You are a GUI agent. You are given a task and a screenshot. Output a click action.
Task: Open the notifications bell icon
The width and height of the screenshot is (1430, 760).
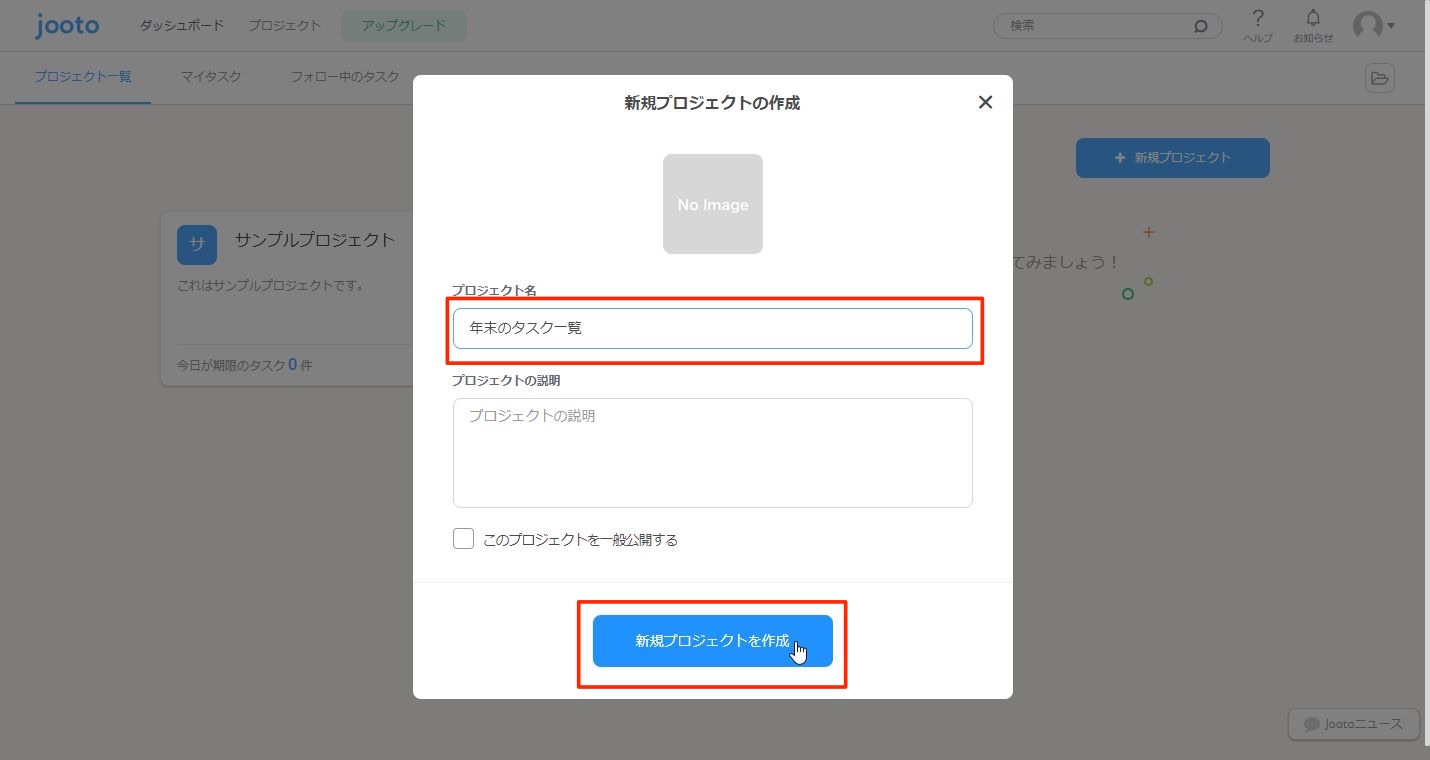click(x=1313, y=19)
